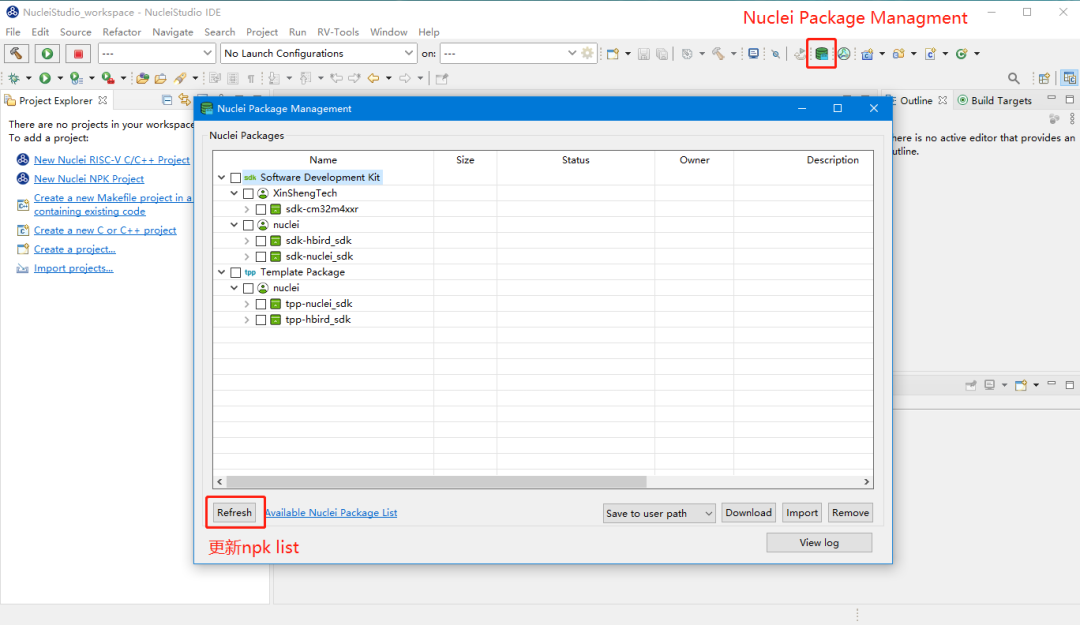Expand the sdk-hbird_sdk package node
Image resolution: width=1080 pixels, height=625 pixels.
[247, 241]
